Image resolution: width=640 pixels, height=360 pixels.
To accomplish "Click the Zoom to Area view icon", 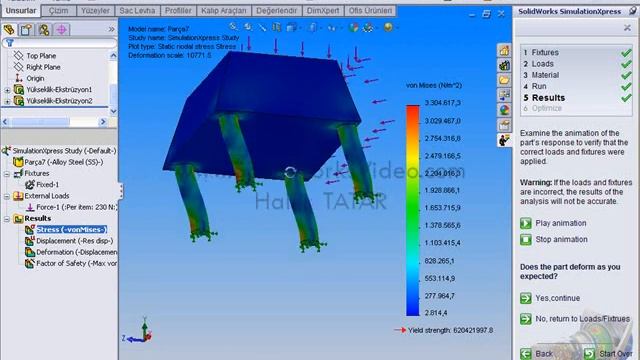I will point(248,27).
